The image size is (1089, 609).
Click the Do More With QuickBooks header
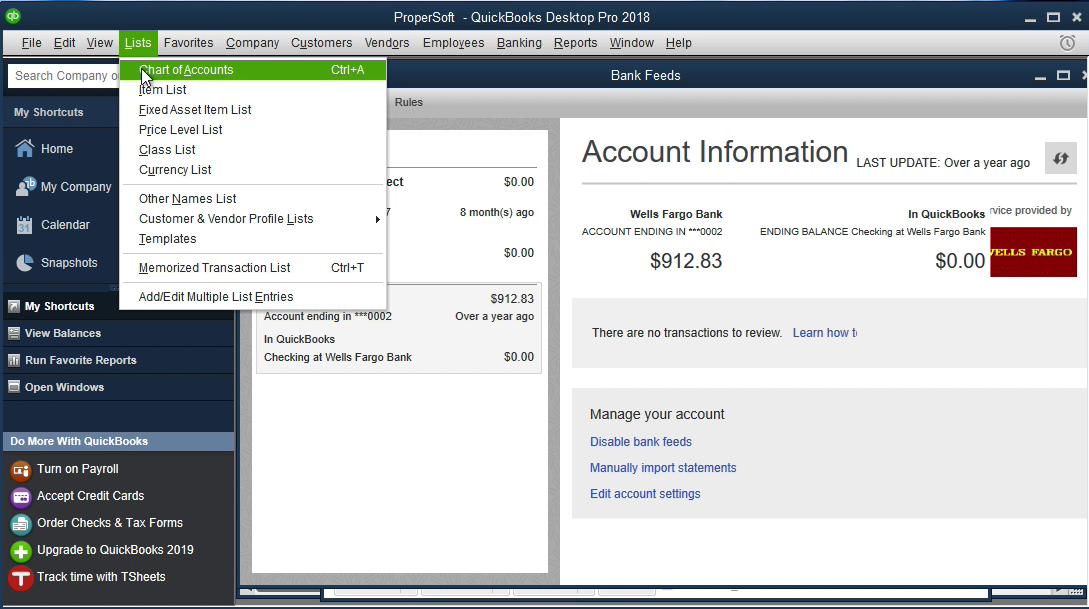pos(118,441)
